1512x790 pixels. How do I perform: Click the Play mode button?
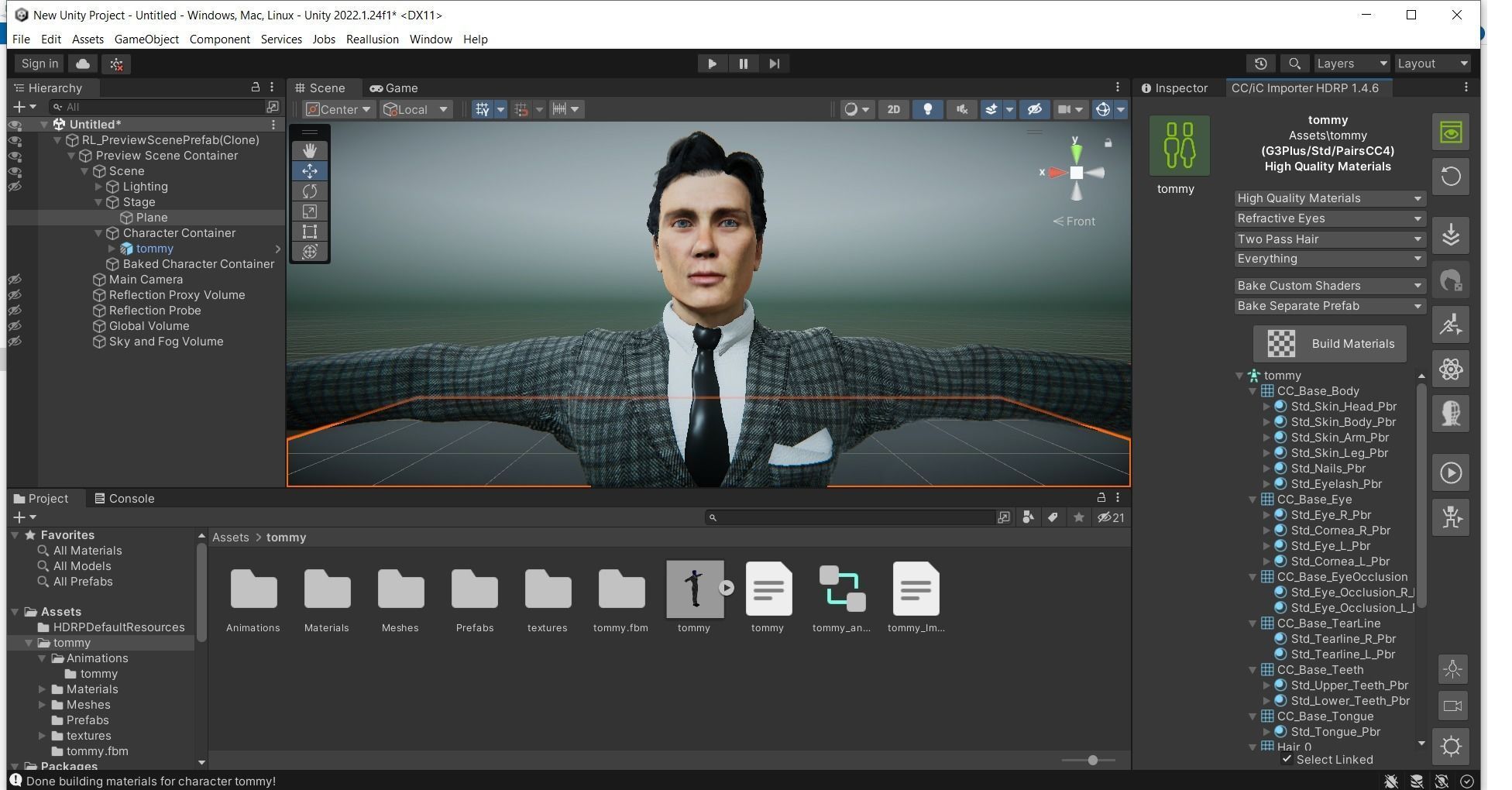pyautogui.click(x=712, y=64)
